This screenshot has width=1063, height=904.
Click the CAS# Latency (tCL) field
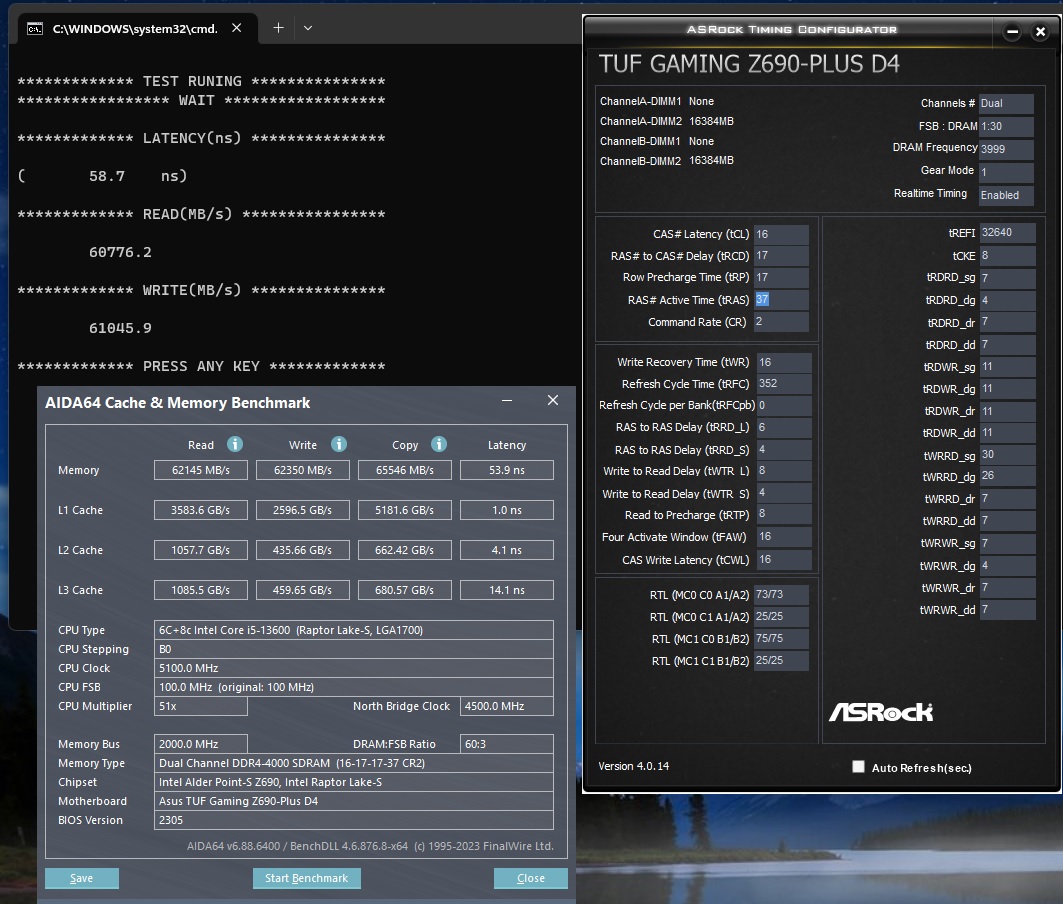782,234
